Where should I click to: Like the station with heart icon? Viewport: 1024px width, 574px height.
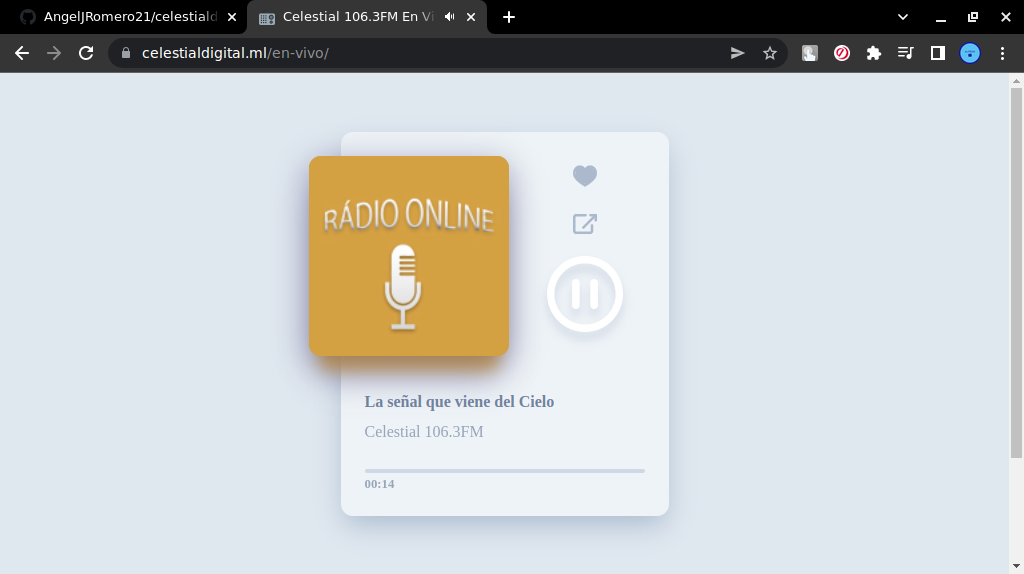(584, 176)
